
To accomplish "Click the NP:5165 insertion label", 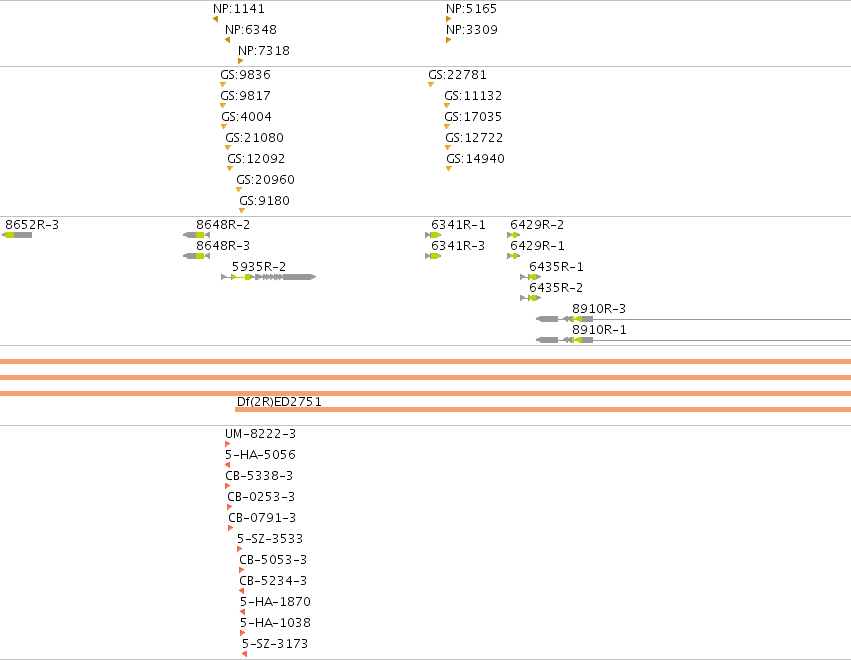I will click(x=471, y=9).
